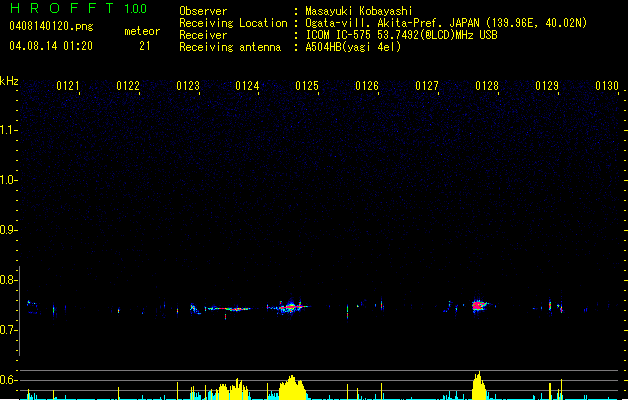629x400 pixels.
Task: Click the 0.6 kHz axis label
Action: 8,380
